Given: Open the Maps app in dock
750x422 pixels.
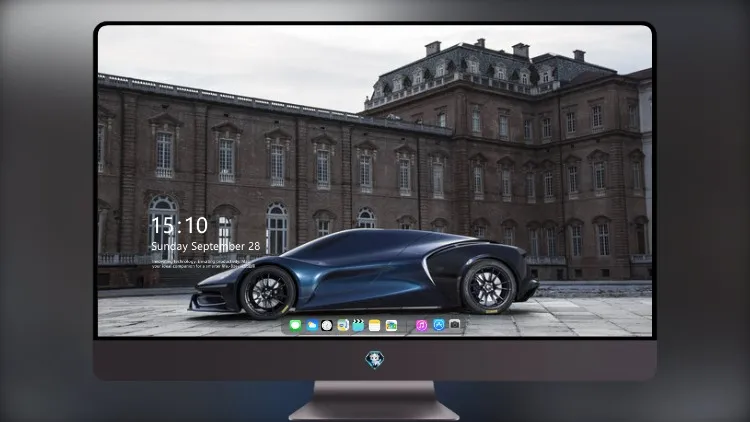Looking at the screenshot, I should [x=342, y=326].
